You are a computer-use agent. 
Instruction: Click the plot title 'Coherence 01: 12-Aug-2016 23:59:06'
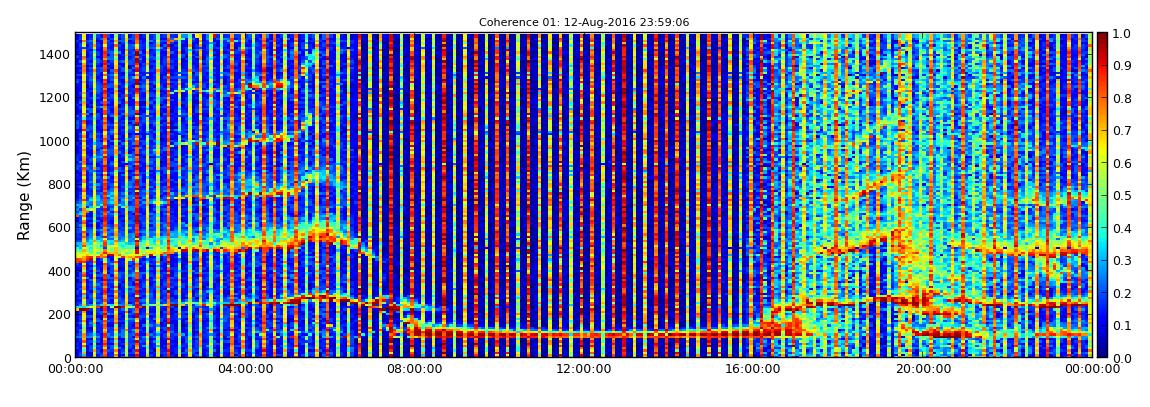[584, 23]
